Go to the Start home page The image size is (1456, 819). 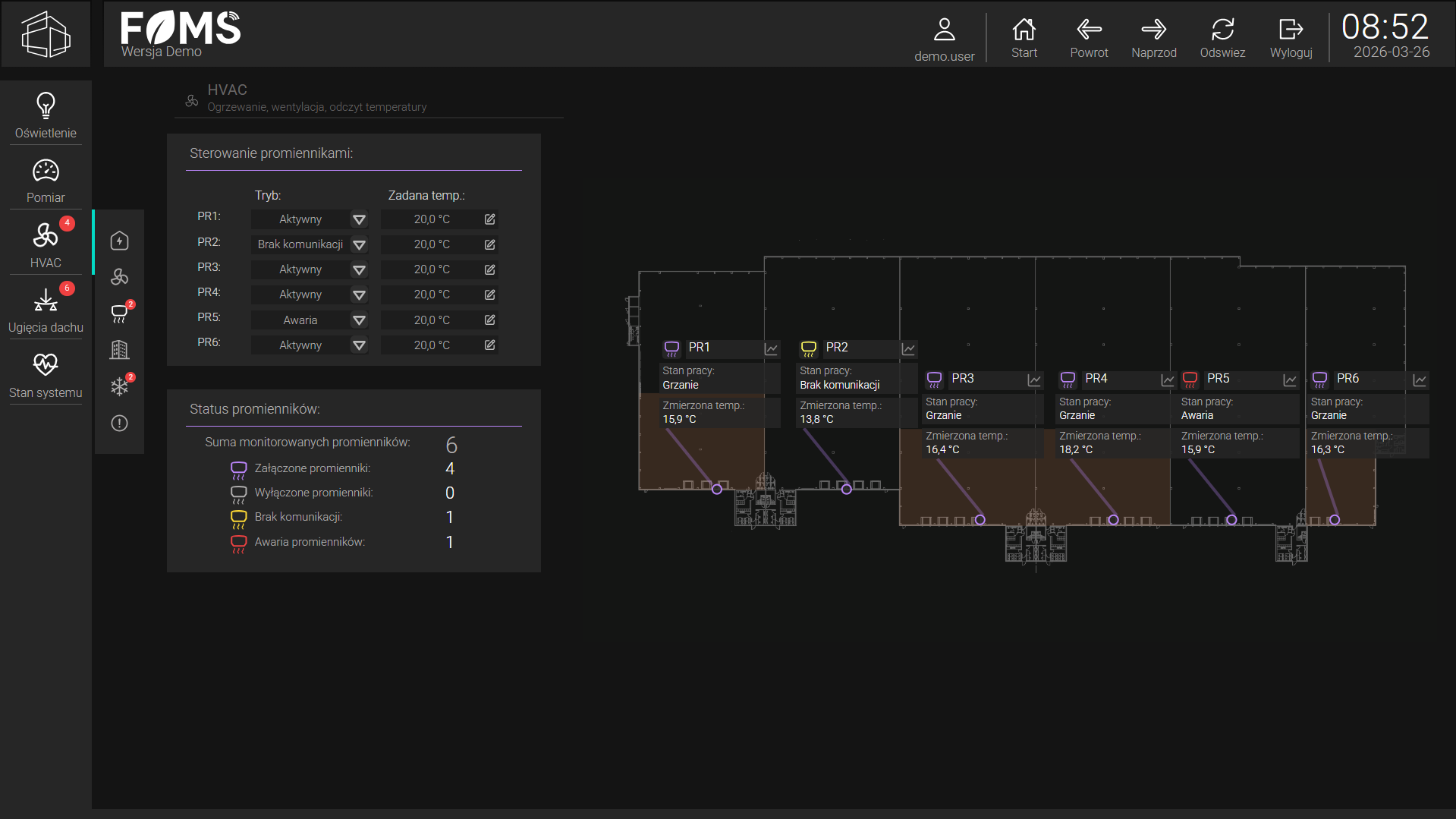pyautogui.click(x=1024, y=37)
